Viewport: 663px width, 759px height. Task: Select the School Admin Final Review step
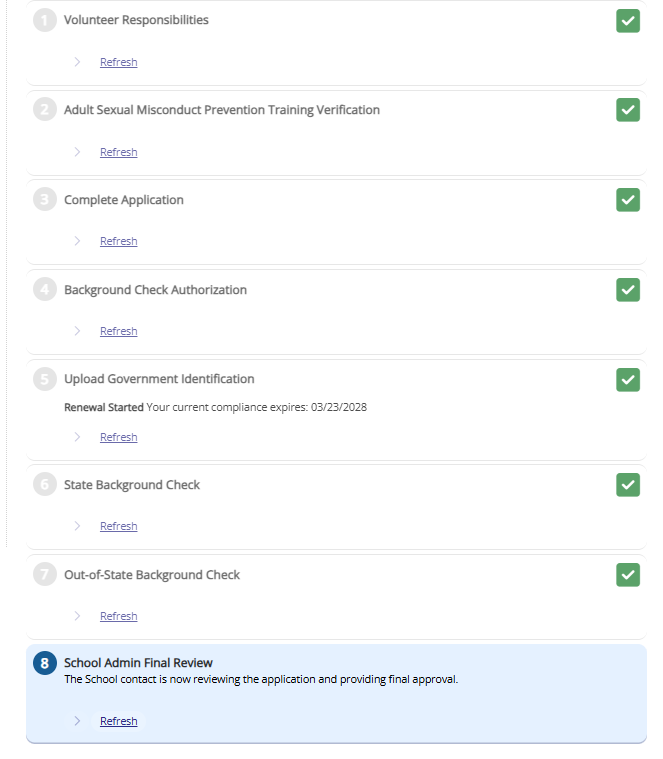click(x=138, y=663)
